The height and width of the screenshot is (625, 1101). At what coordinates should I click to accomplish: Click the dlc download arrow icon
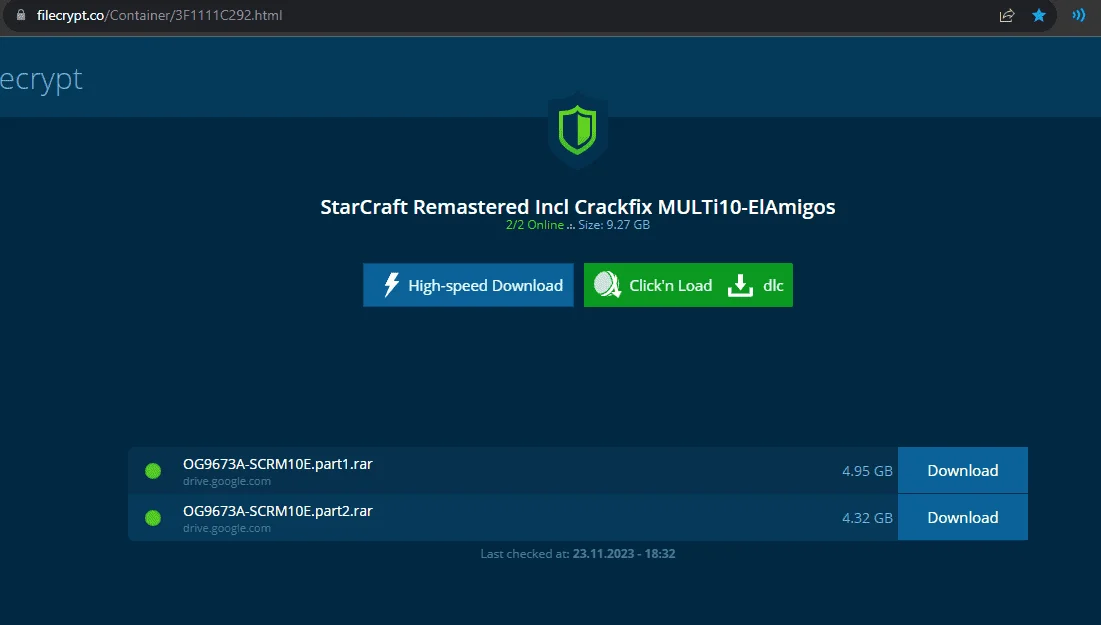coord(740,286)
